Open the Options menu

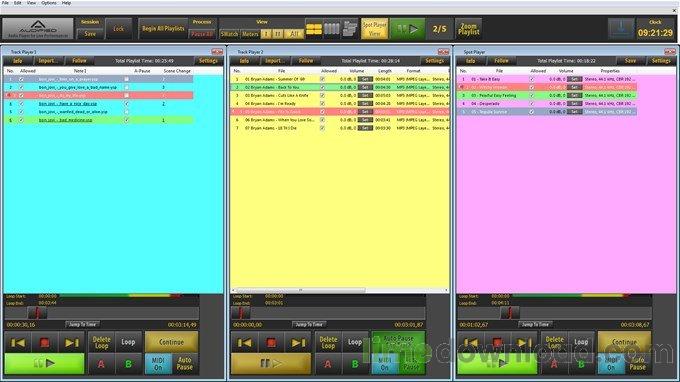coord(49,3)
